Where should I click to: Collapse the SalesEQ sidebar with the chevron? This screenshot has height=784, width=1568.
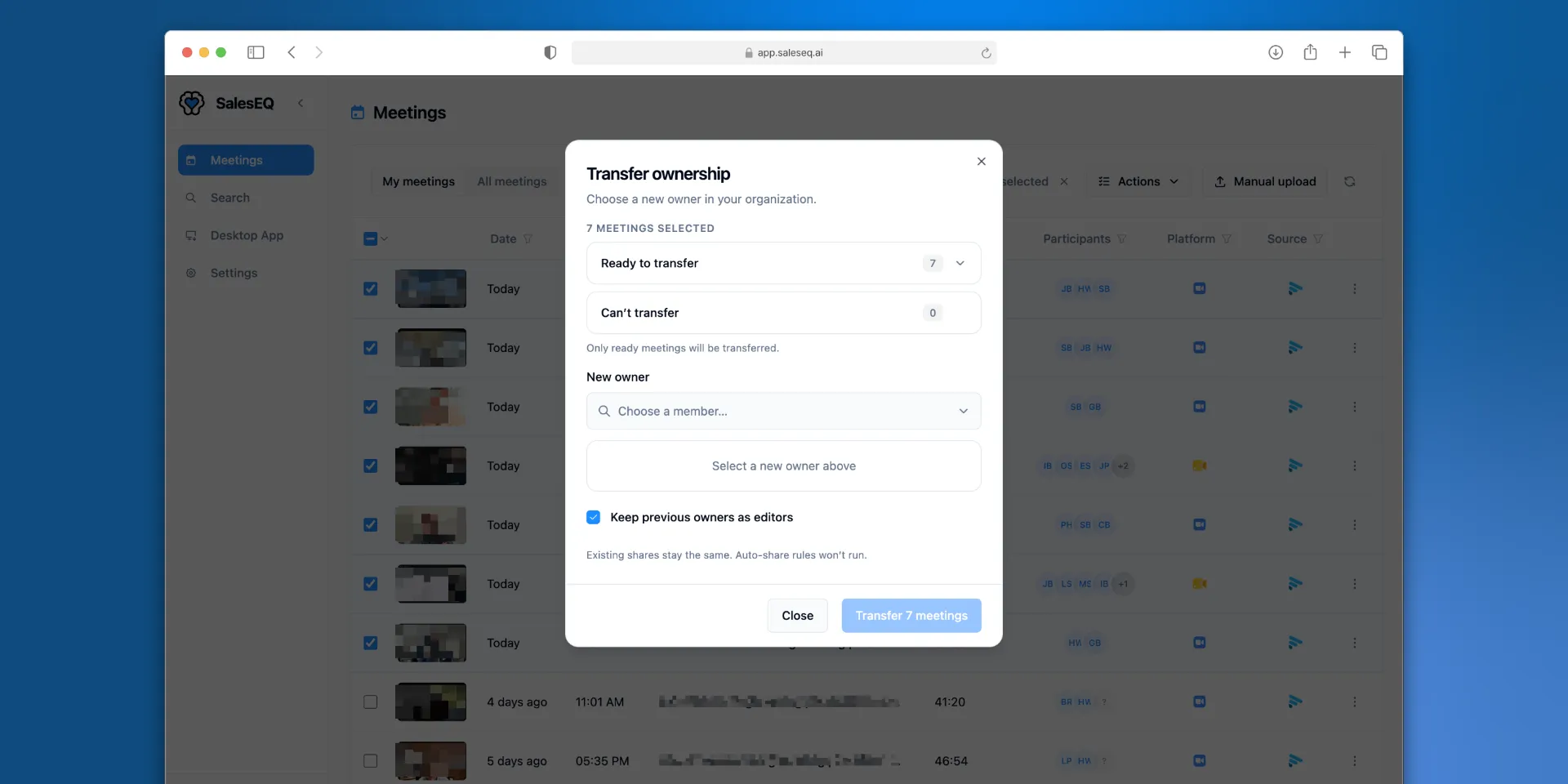(301, 103)
